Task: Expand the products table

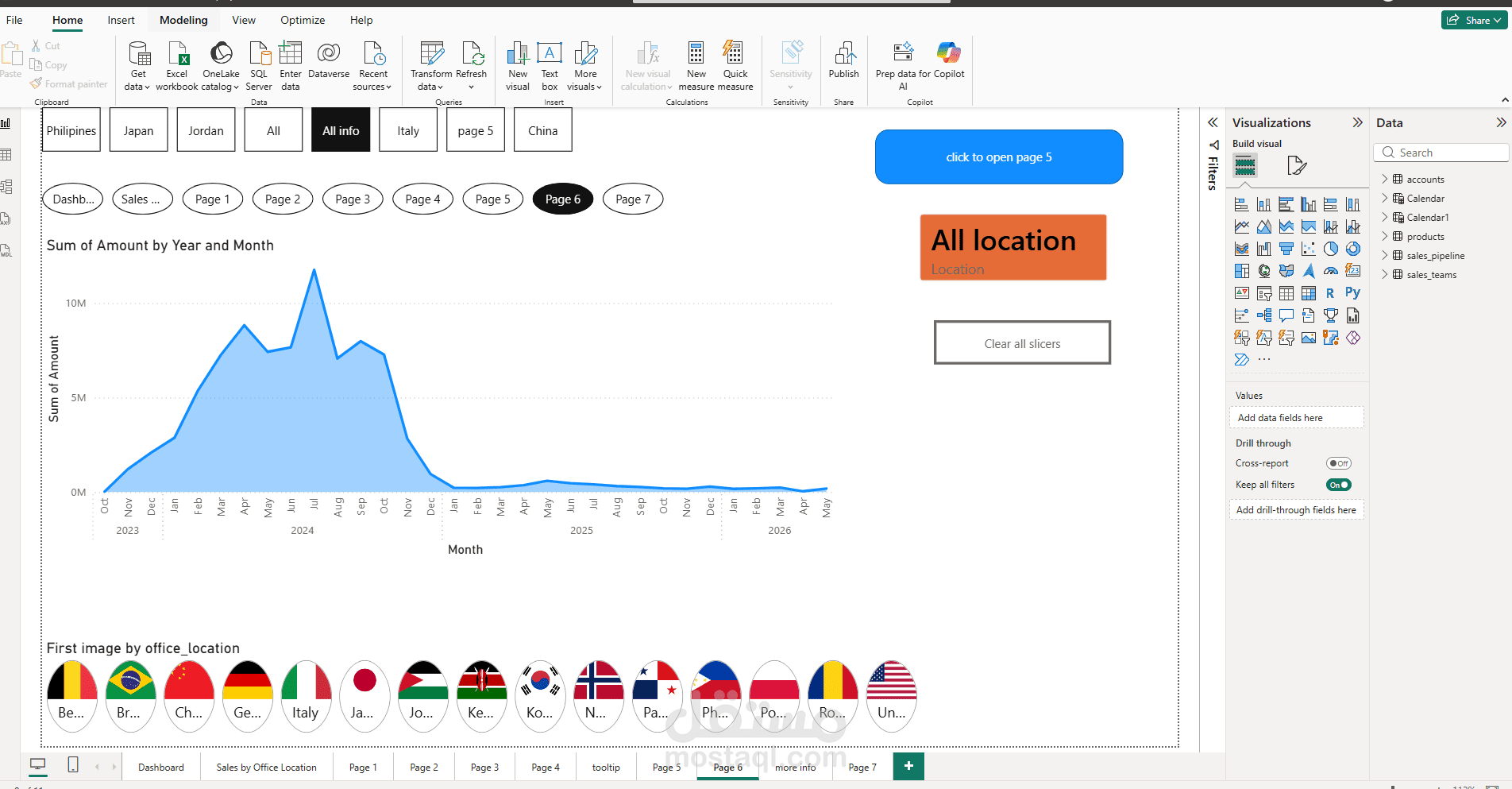Action: (x=1384, y=236)
